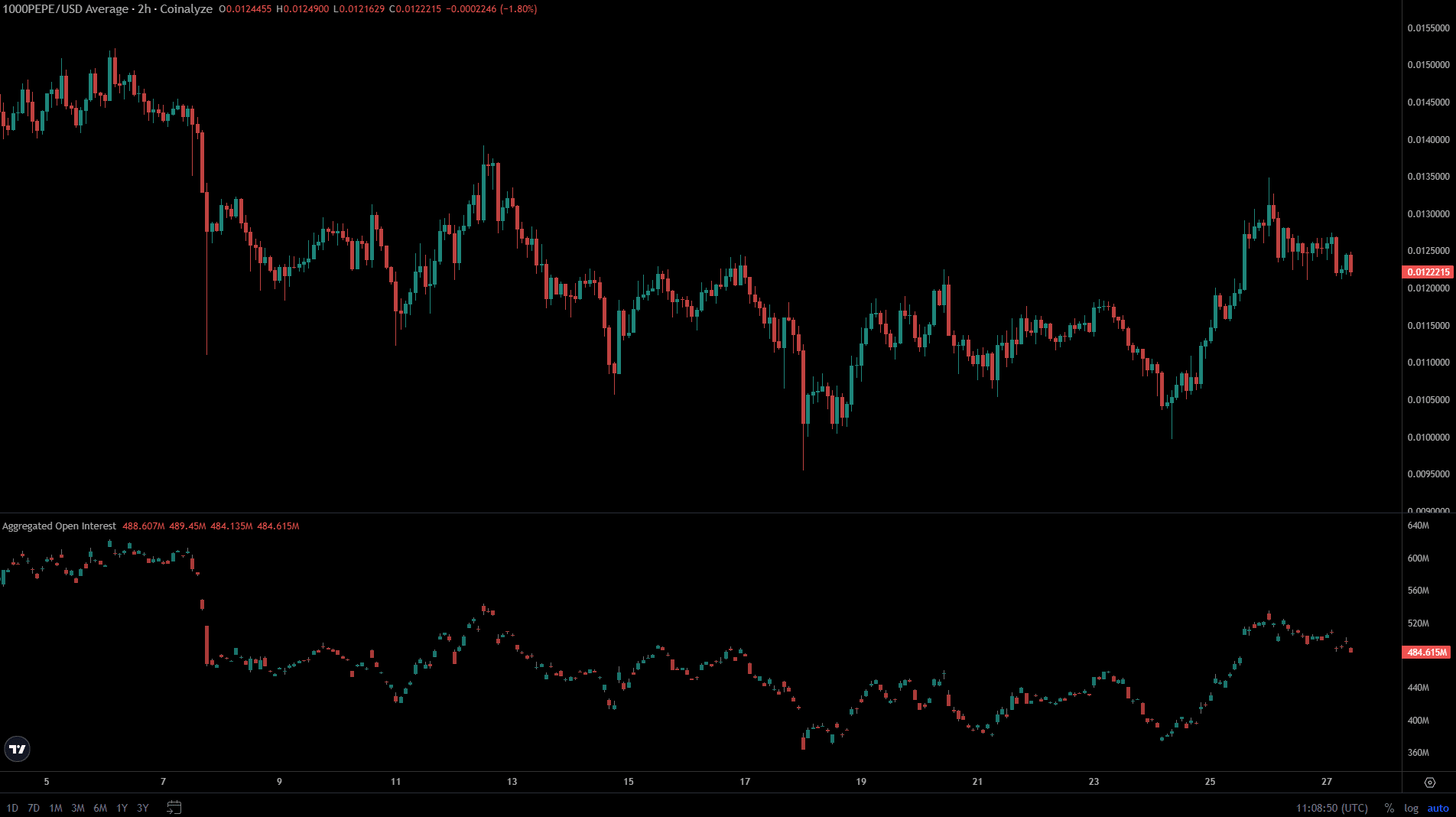Click date label 13 on time axis
1456x817 pixels.
click(512, 782)
